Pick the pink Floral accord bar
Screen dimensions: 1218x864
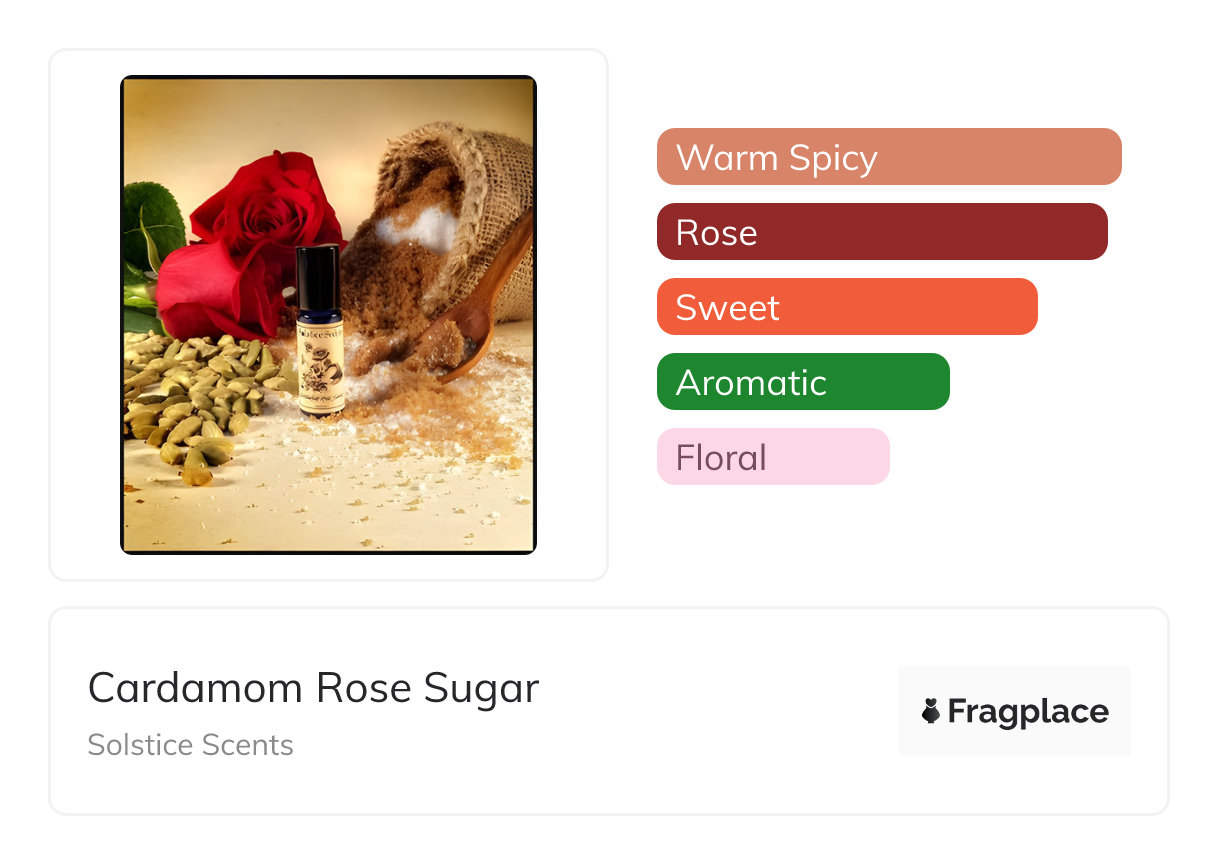[772, 457]
